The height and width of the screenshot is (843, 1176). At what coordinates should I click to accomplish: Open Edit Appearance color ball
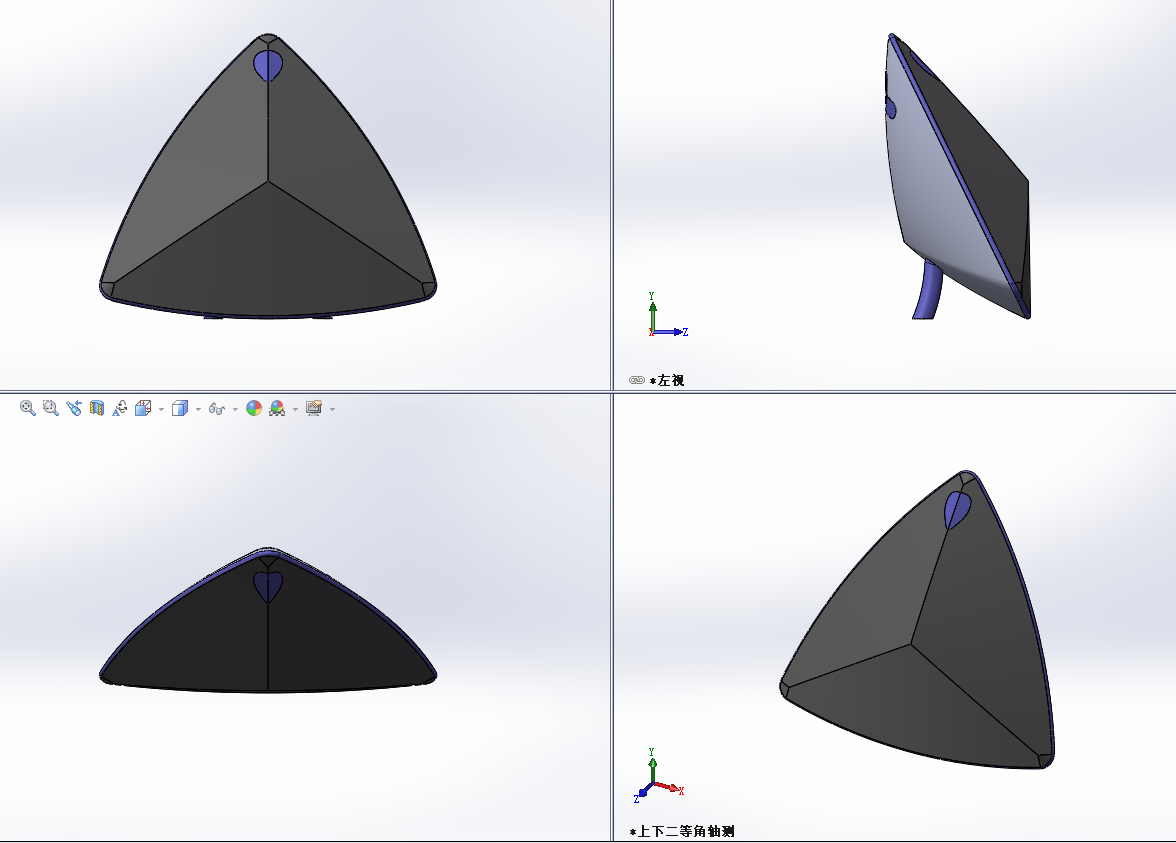point(254,408)
